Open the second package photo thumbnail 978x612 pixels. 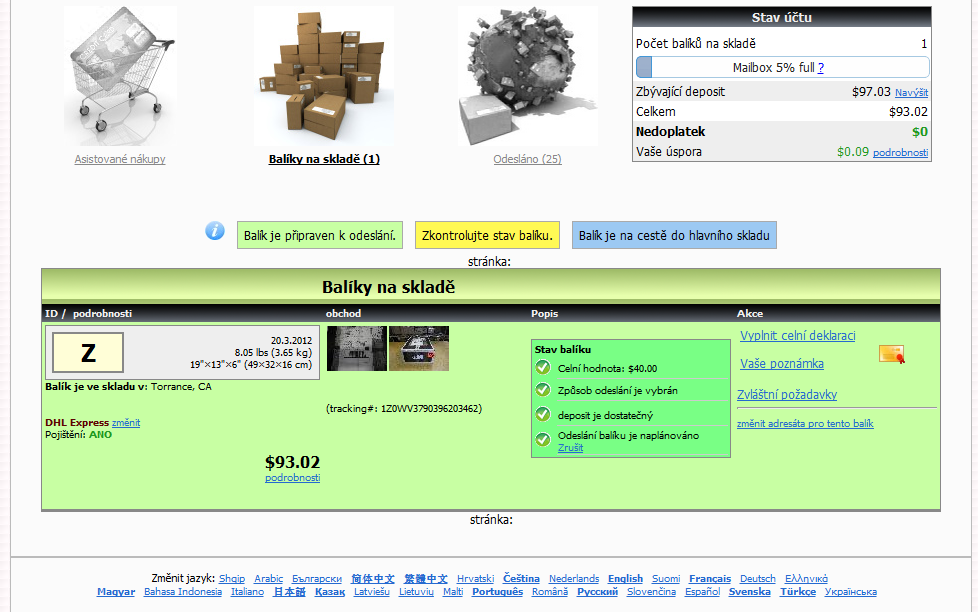(419, 348)
